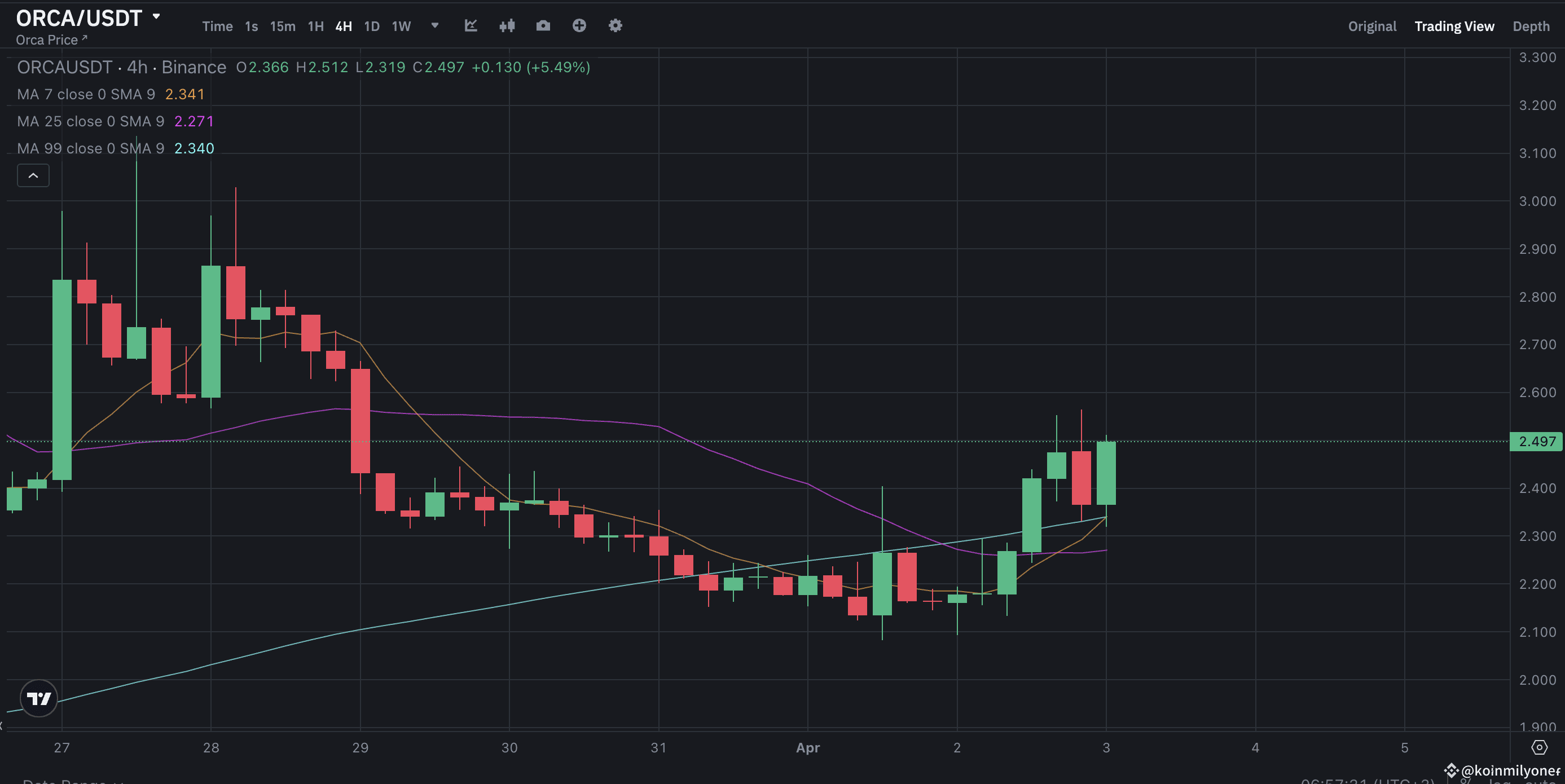
Task: Open chart settings via the gear icon
Action: [615, 25]
